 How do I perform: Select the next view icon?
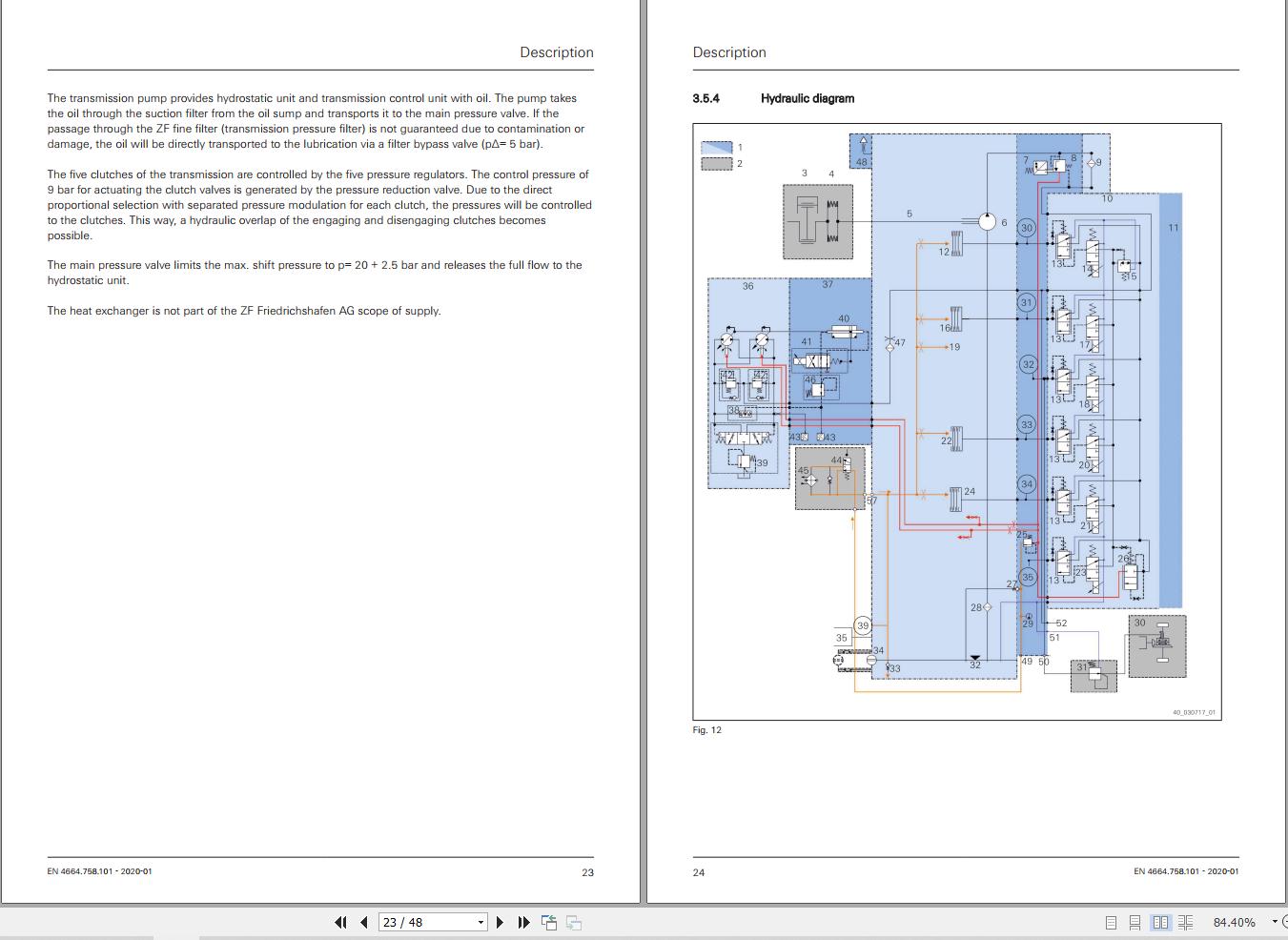(x=573, y=922)
